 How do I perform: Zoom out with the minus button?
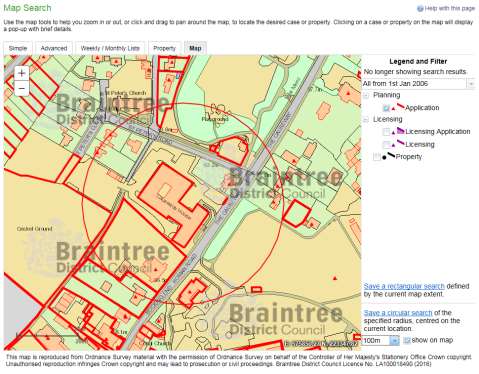coord(22,89)
